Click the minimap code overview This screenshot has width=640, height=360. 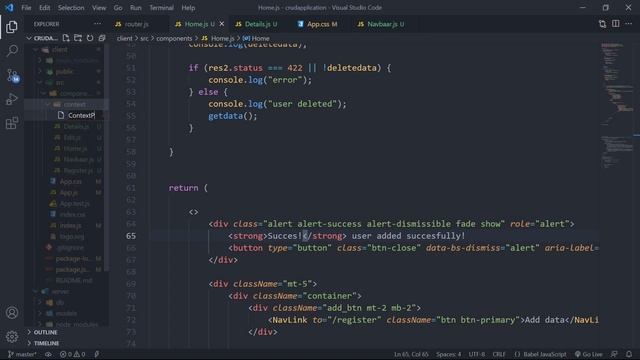point(616,106)
